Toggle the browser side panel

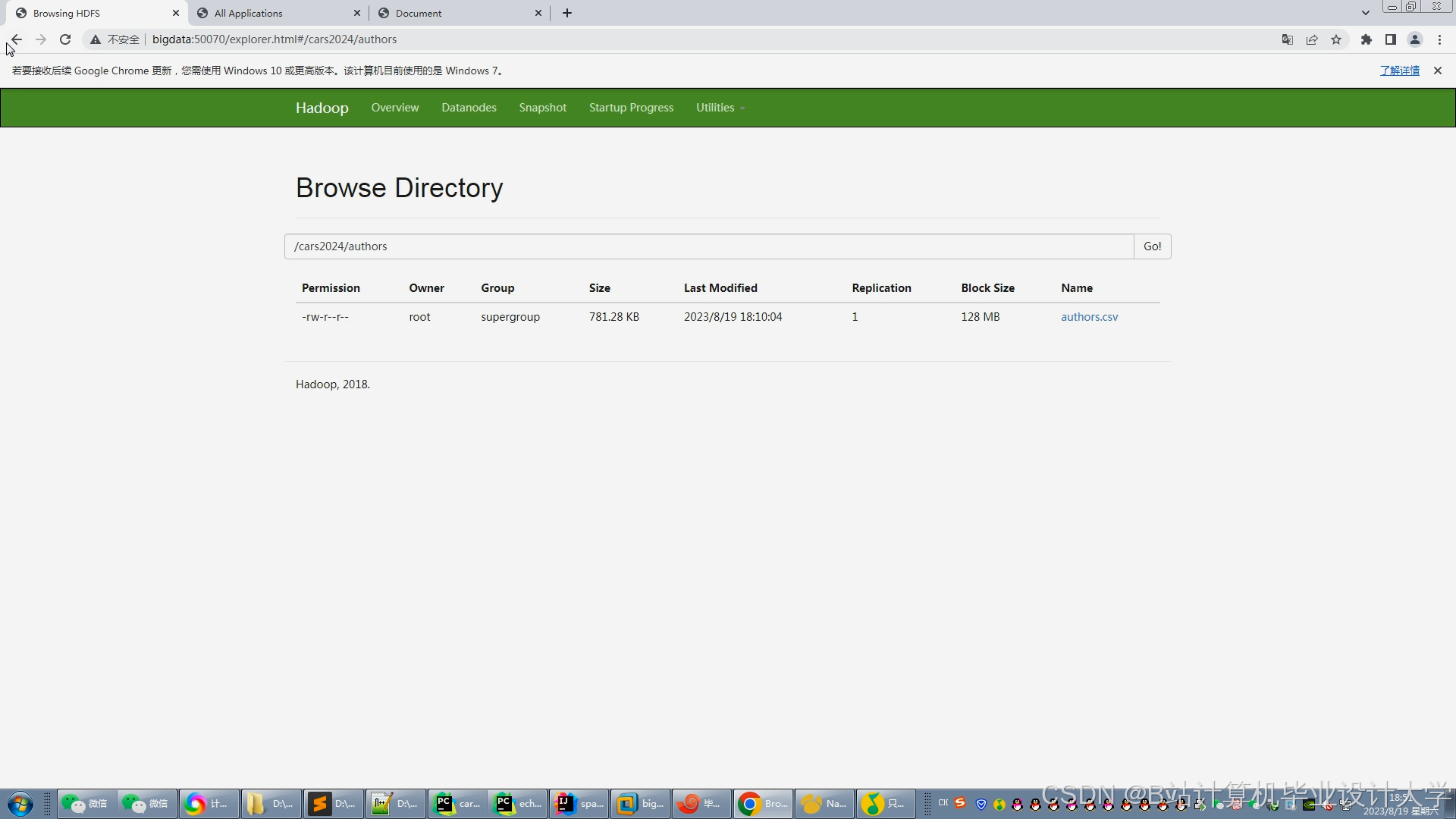(x=1391, y=39)
